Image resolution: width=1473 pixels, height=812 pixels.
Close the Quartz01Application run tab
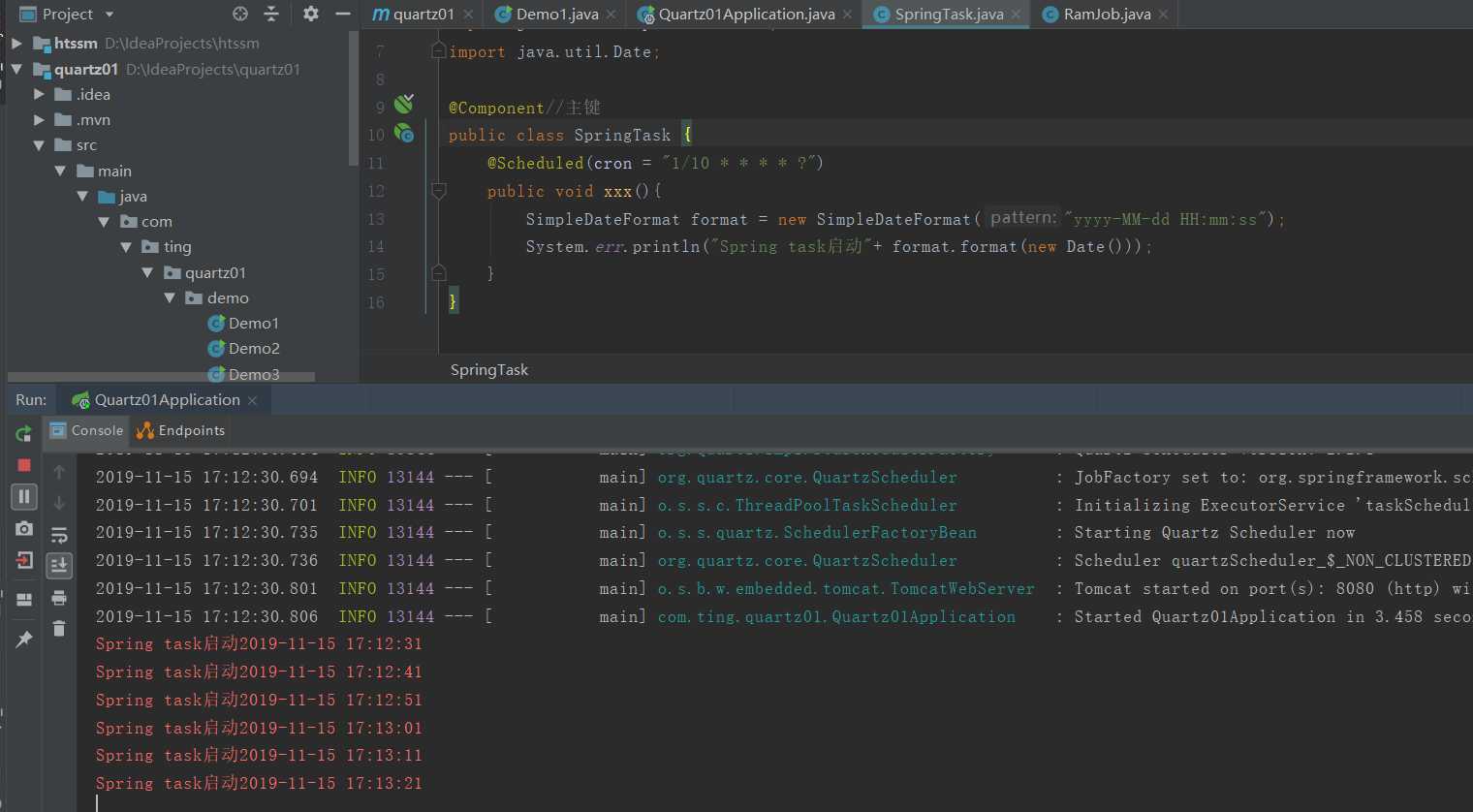253,400
